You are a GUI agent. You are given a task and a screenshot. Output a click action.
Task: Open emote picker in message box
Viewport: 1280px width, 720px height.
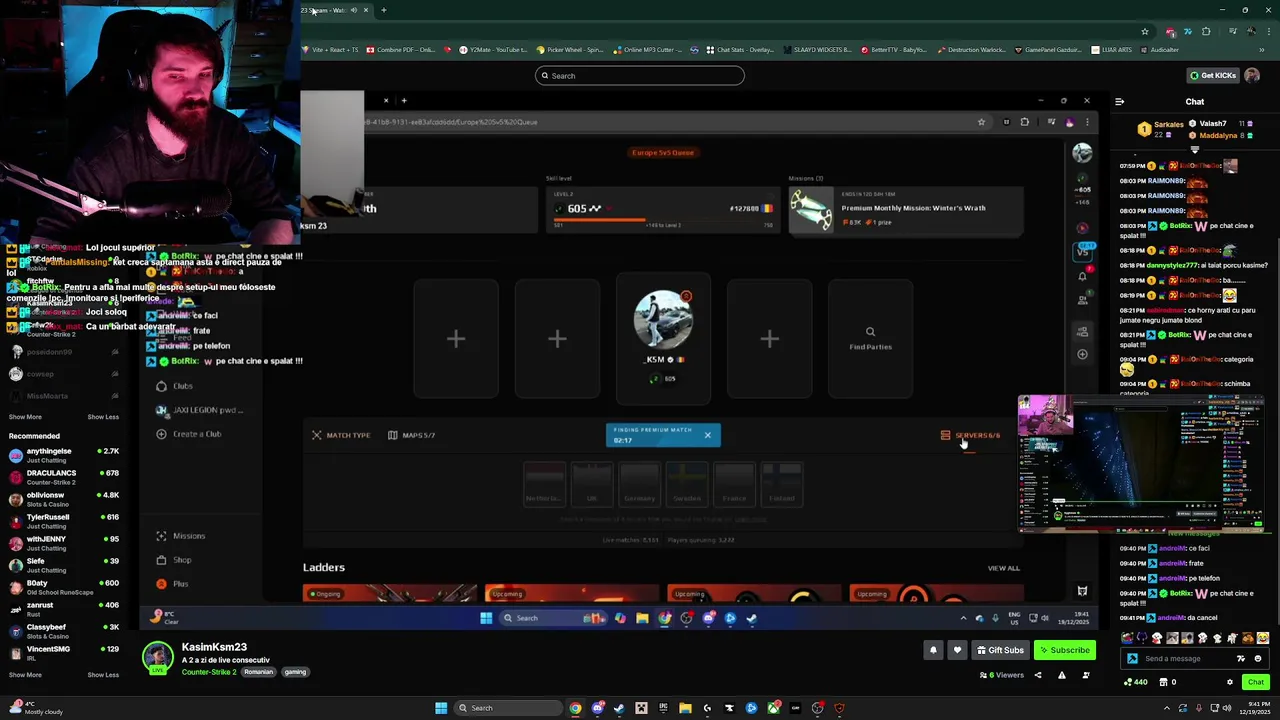(1258, 659)
